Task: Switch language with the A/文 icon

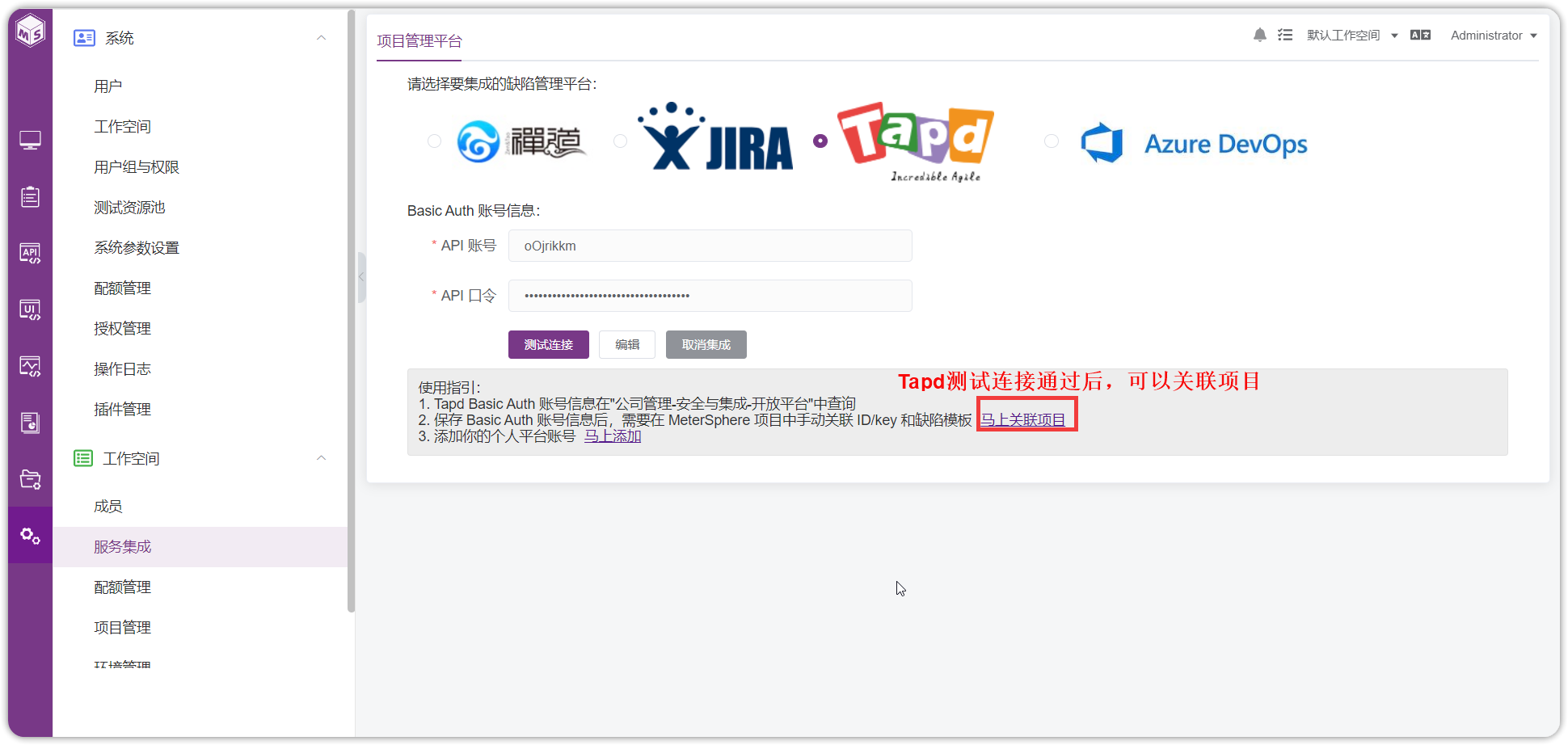Action: tap(1420, 35)
